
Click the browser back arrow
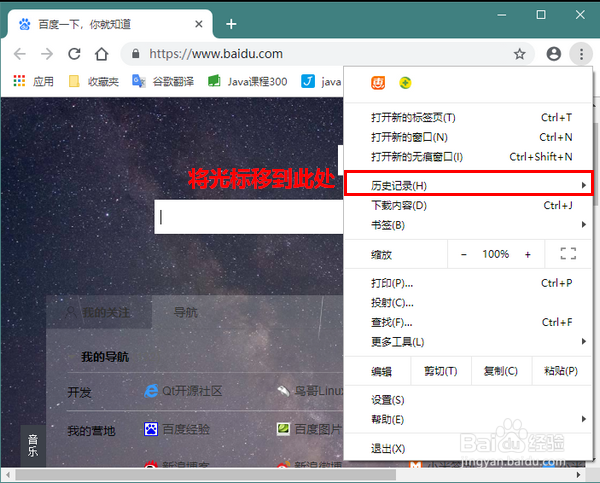click(20, 54)
